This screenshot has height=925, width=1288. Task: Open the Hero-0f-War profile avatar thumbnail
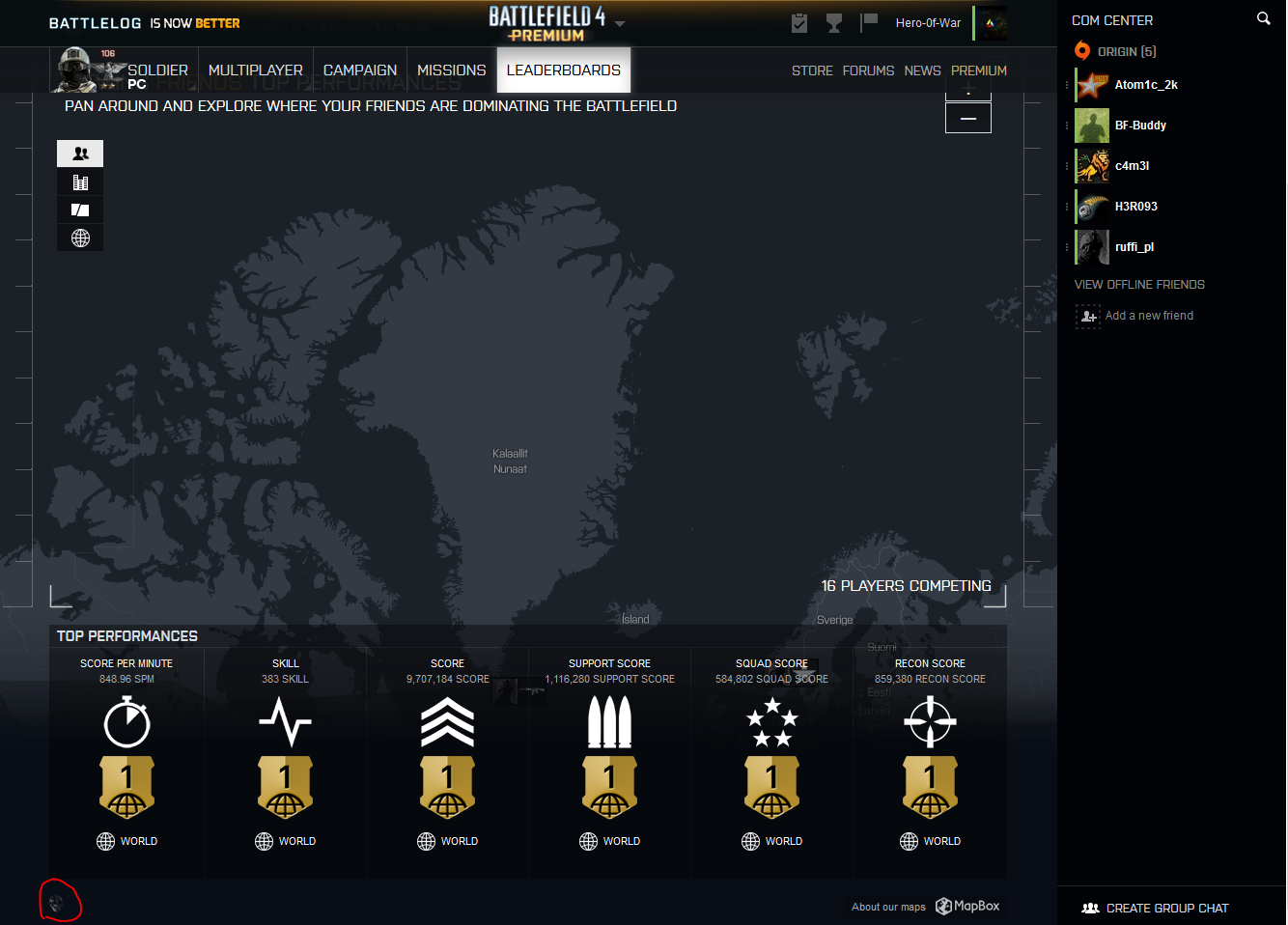coord(991,23)
